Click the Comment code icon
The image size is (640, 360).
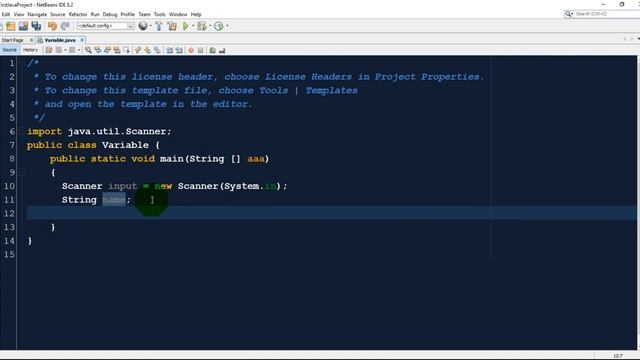point(212,50)
